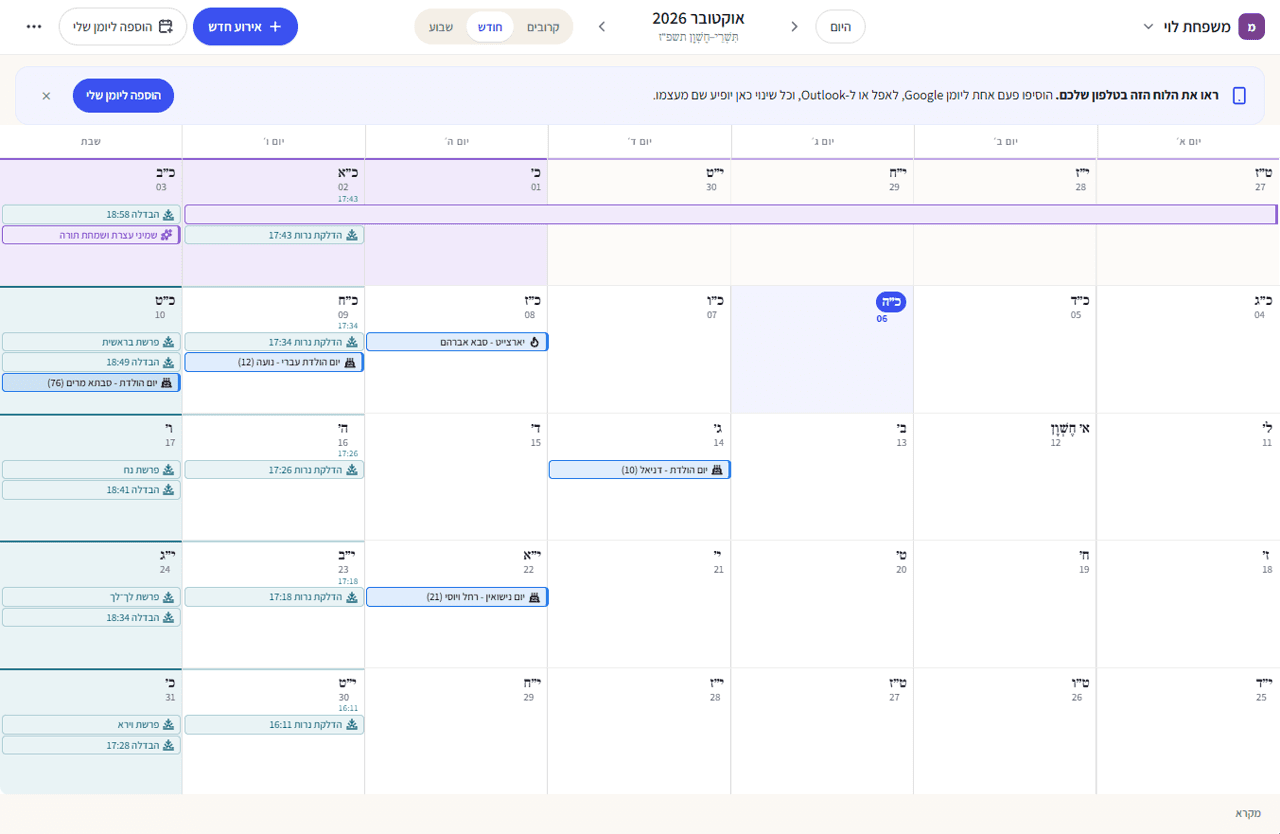Click the candle icon on הדלקת נרות 17:43

pyautogui.click(x=351, y=235)
